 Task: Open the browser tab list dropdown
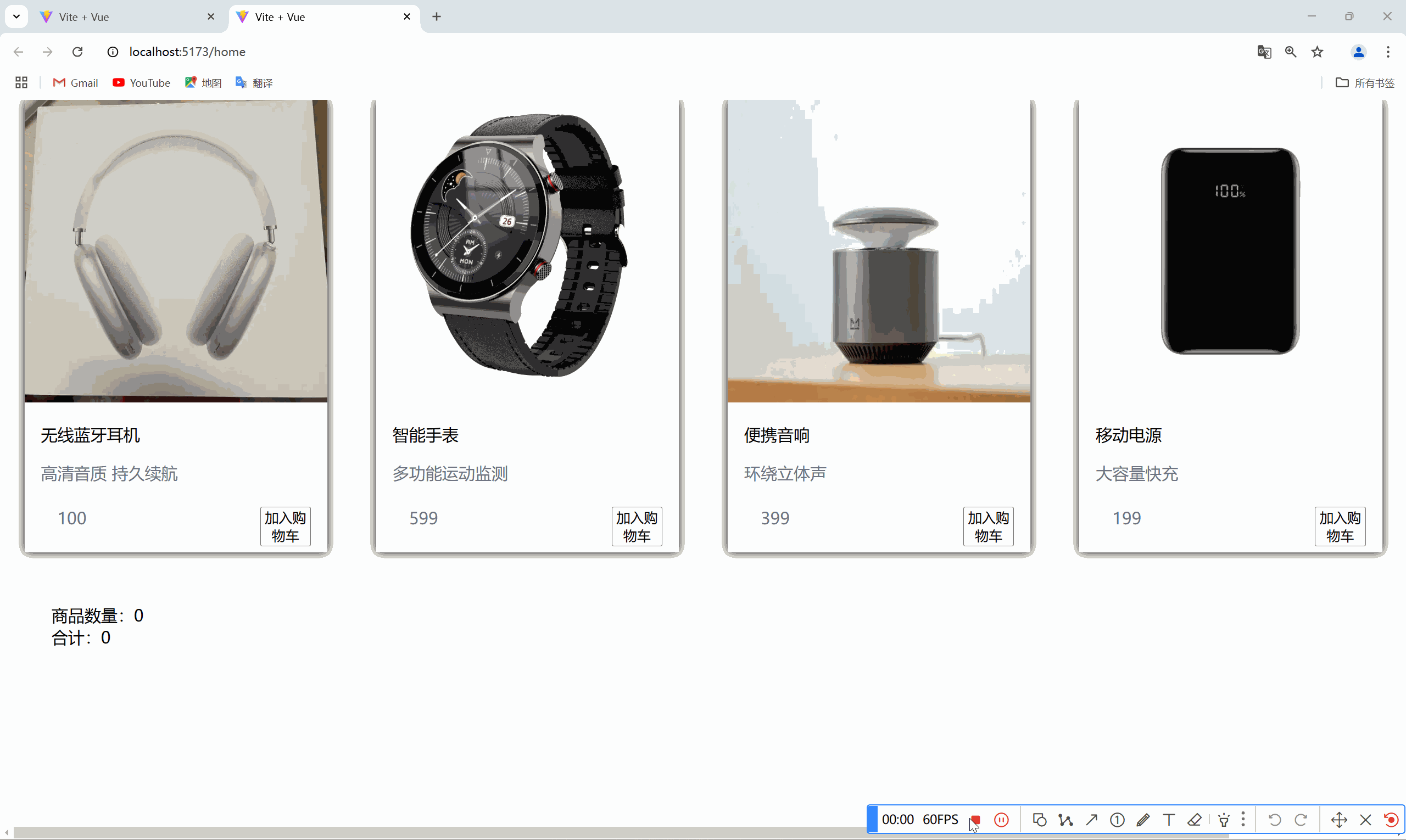click(16, 16)
